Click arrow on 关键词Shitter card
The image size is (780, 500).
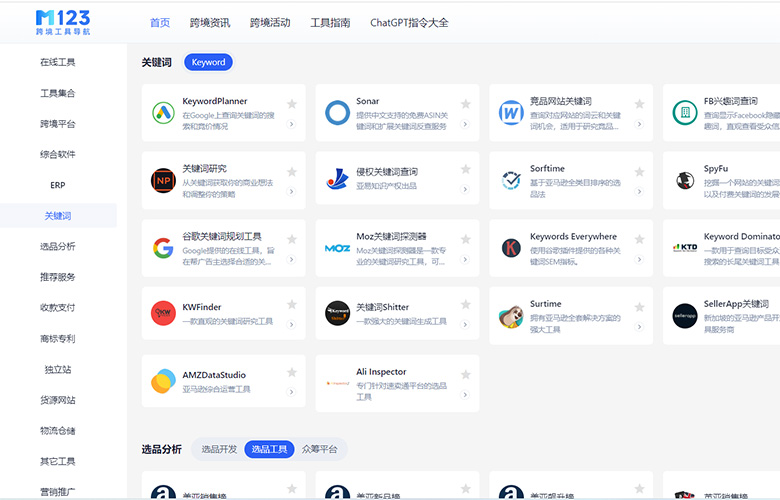click(x=465, y=324)
